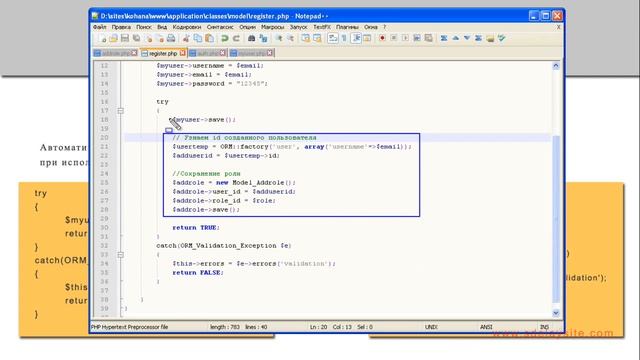Open the Опции menu

click(x=247, y=27)
